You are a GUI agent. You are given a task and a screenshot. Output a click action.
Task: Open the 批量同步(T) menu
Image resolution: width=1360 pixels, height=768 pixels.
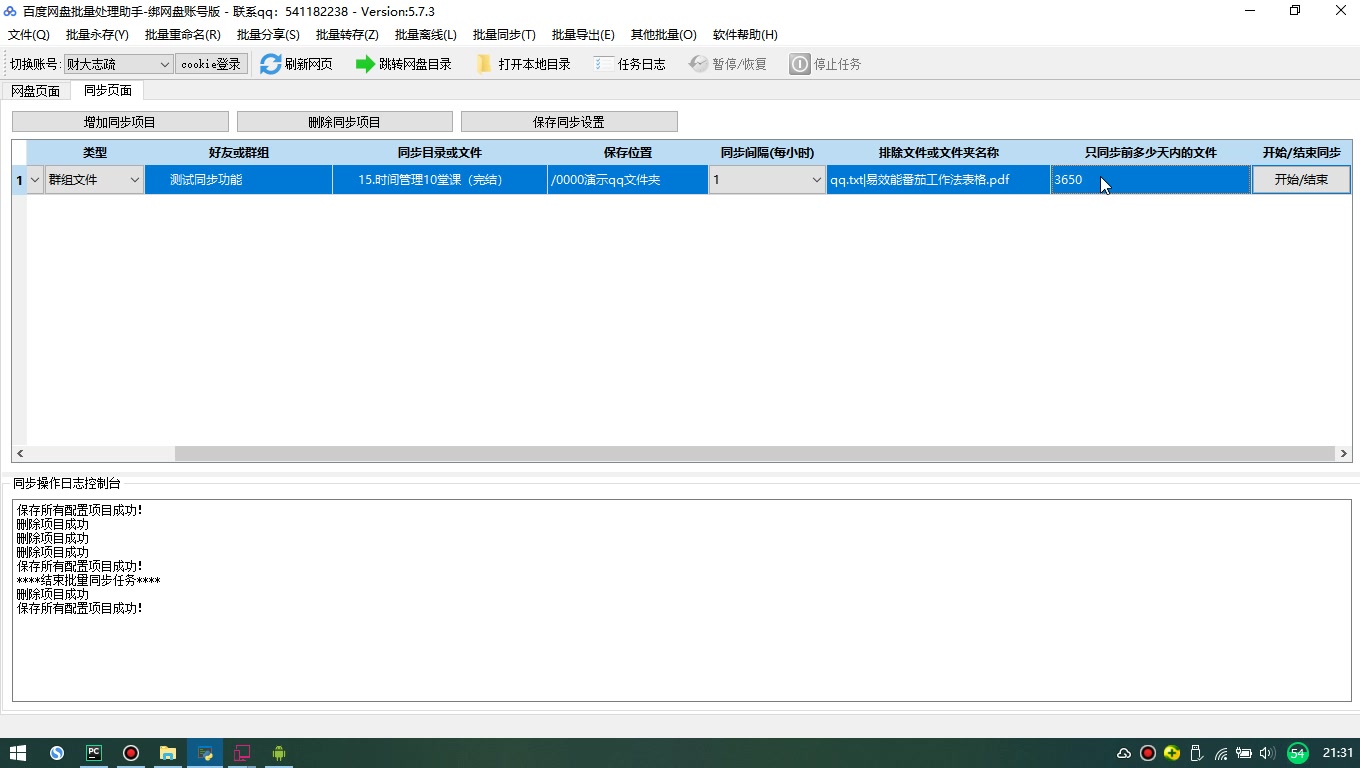point(504,35)
